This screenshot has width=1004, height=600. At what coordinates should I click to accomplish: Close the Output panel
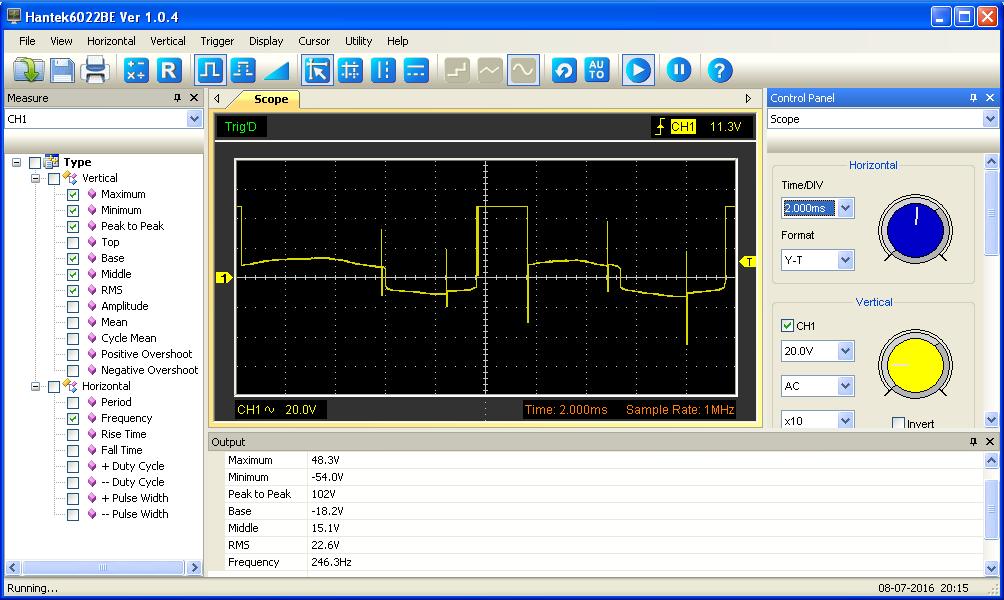(990, 442)
